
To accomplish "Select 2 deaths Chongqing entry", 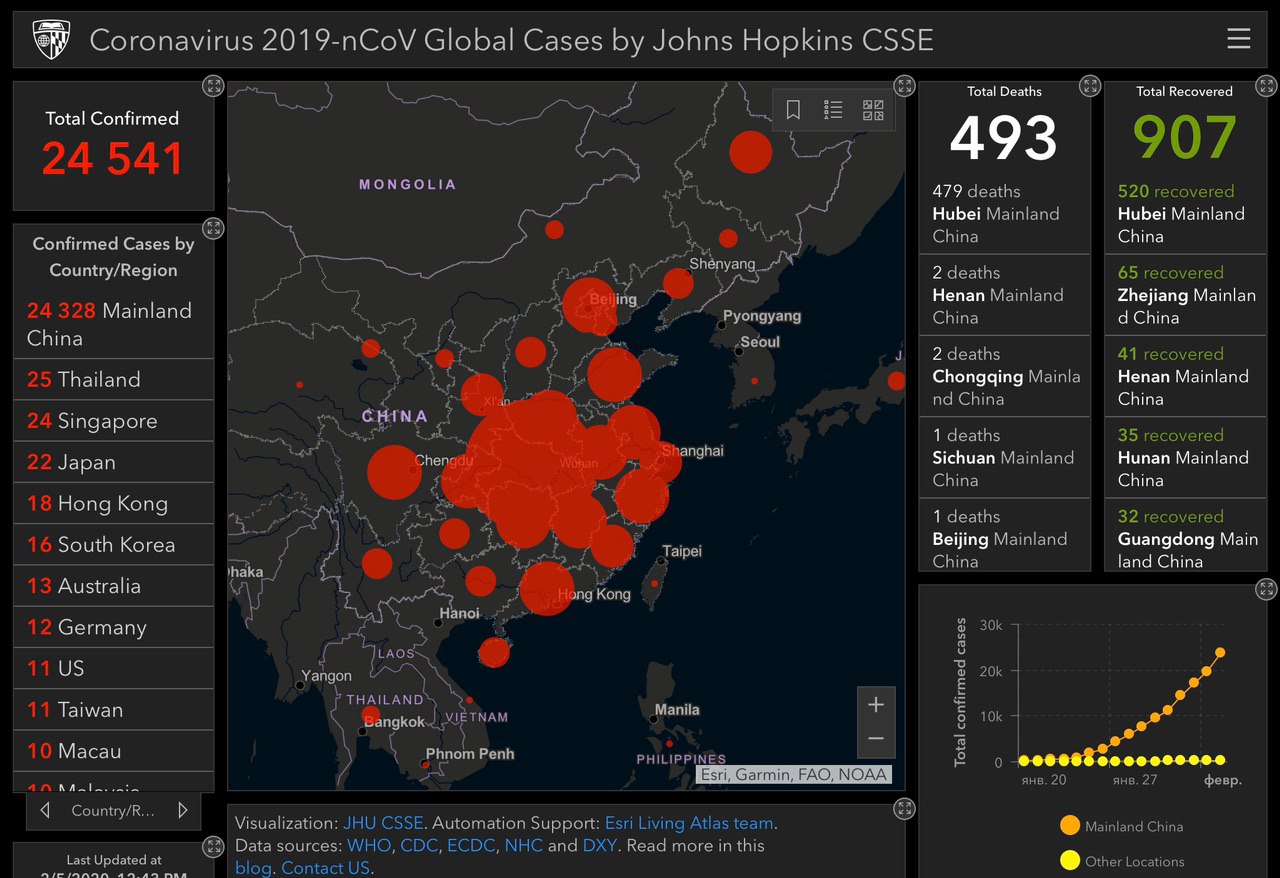I will [x=1004, y=376].
